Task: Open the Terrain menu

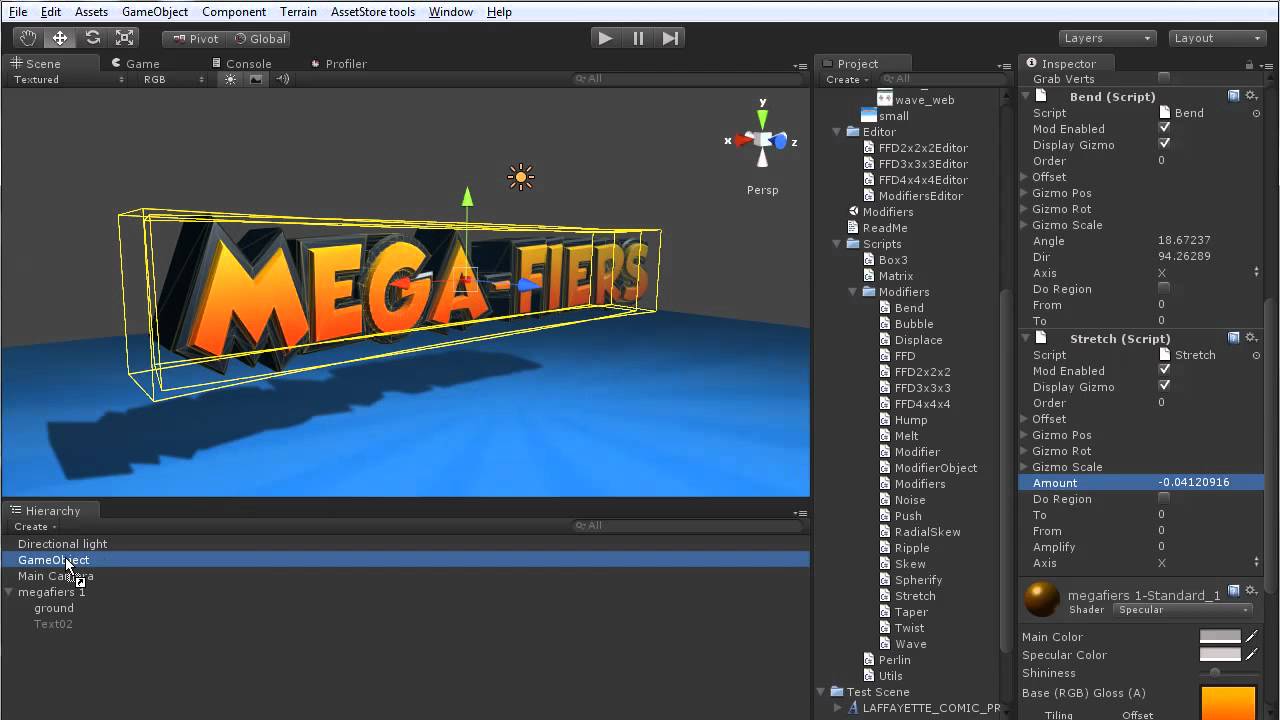Action: [x=298, y=12]
